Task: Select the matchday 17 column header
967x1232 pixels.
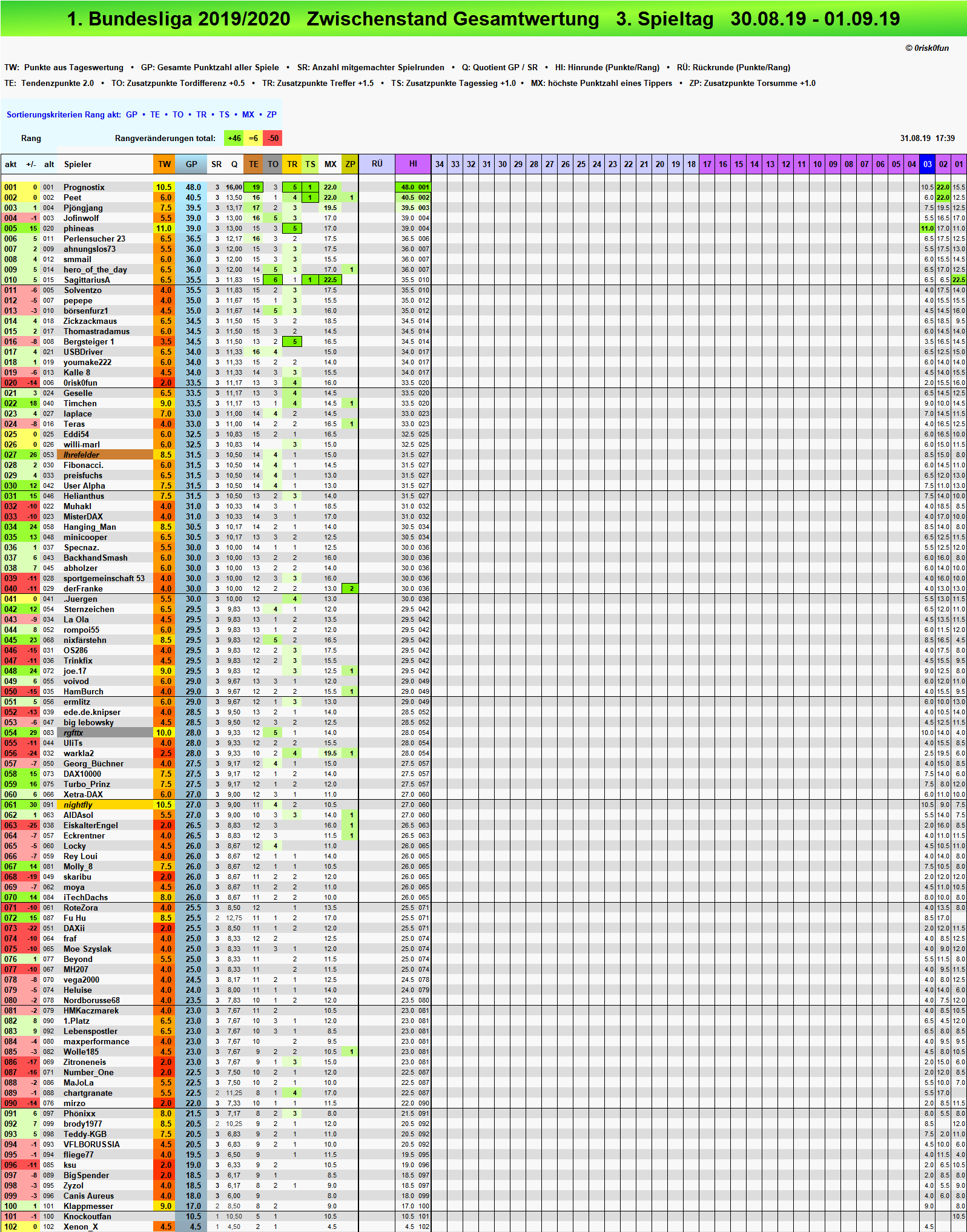Action: [707, 164]
